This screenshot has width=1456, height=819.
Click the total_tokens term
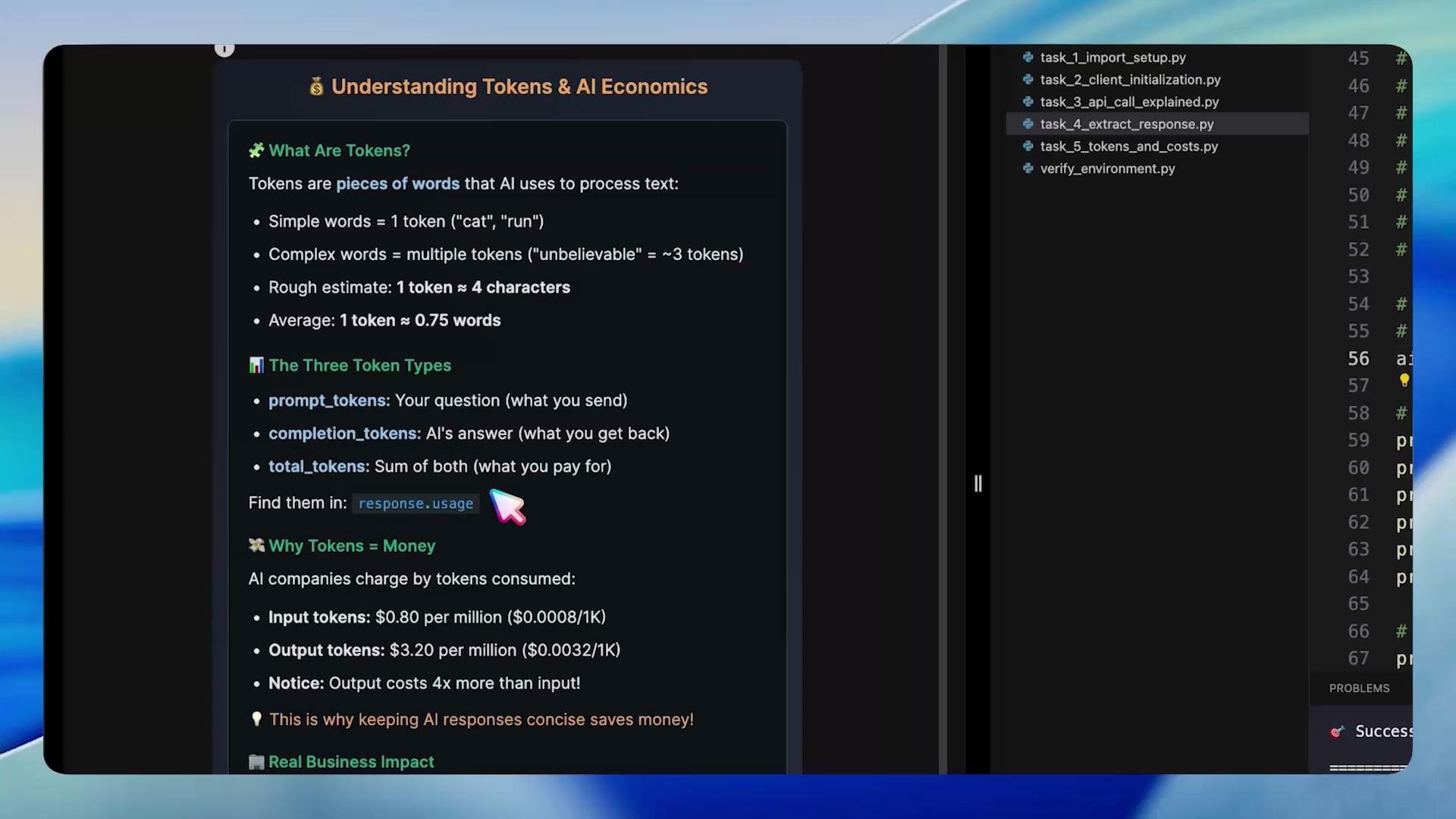(318, 466)
